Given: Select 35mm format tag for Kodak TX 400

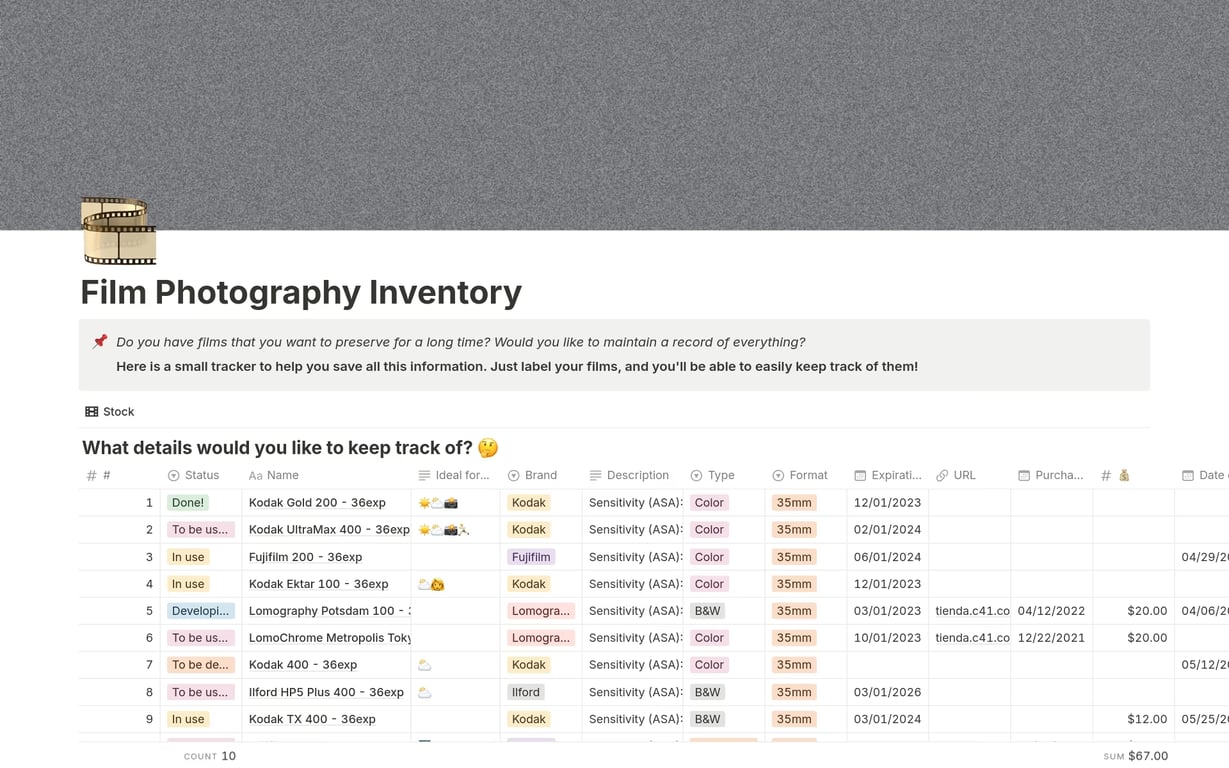Looking at the screenshot, I should coord(794,719).
